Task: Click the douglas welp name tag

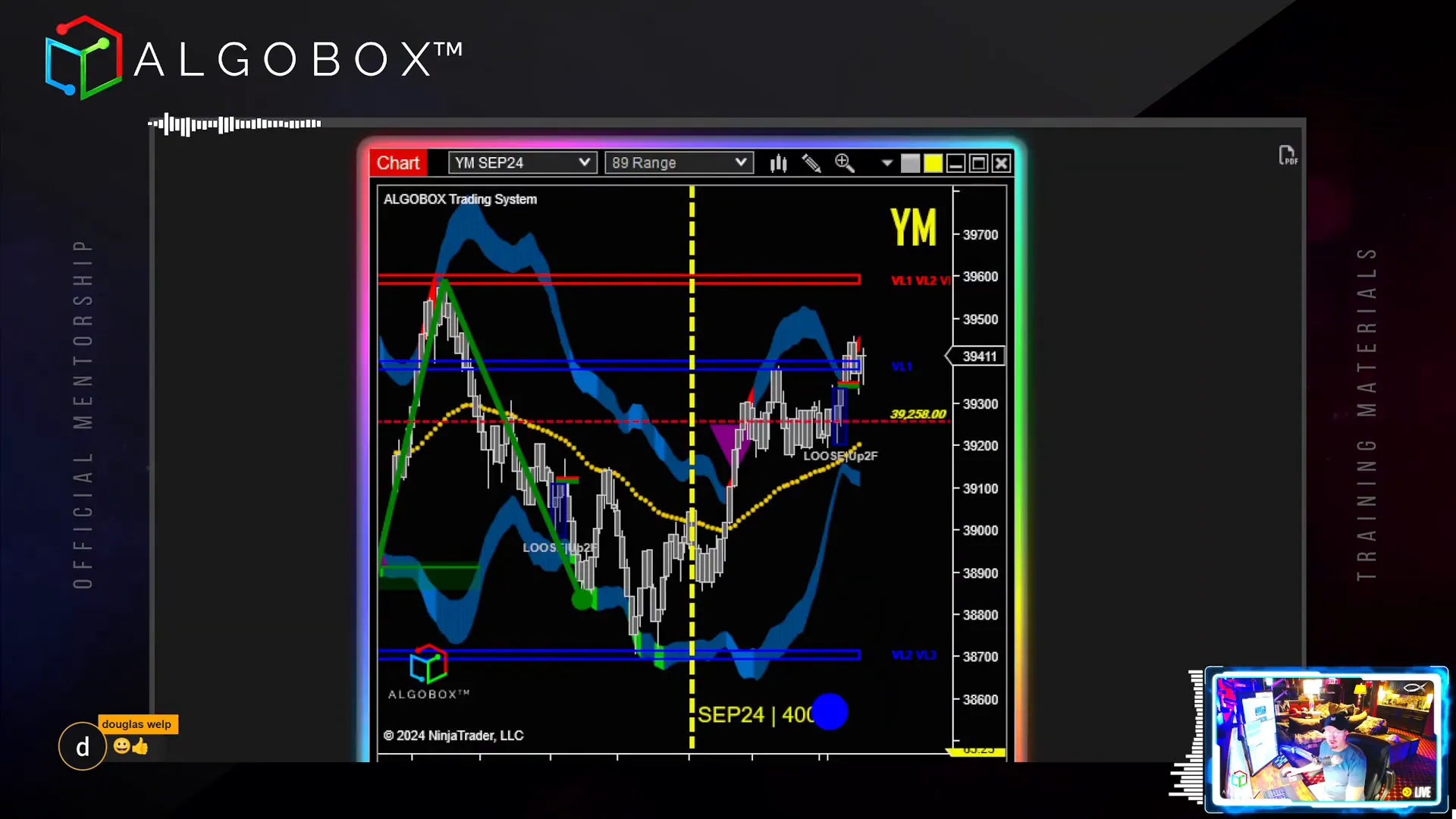Action: pos(137,724)
